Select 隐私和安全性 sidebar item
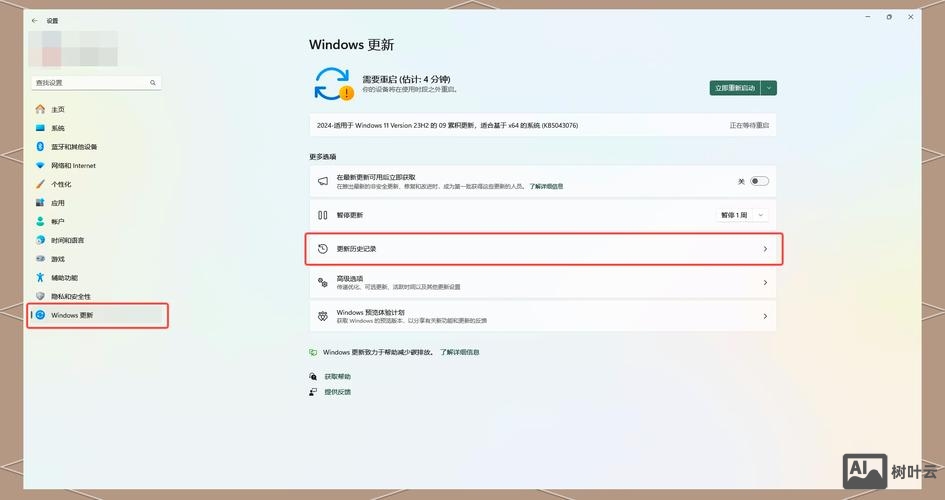The width and height of the screenshot is (945, 500). click(x=96, y=296)
